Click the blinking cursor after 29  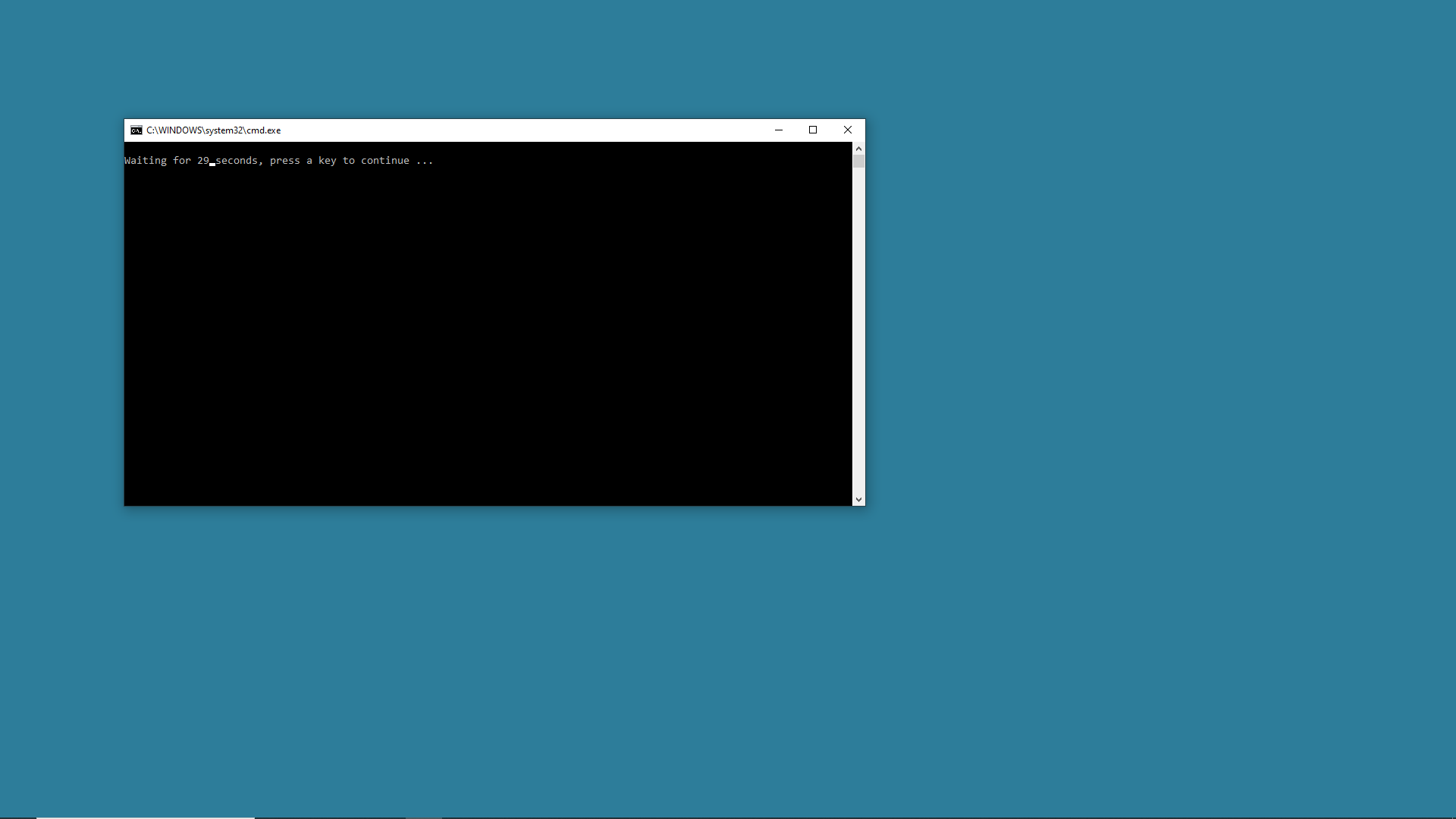point(212,164)
